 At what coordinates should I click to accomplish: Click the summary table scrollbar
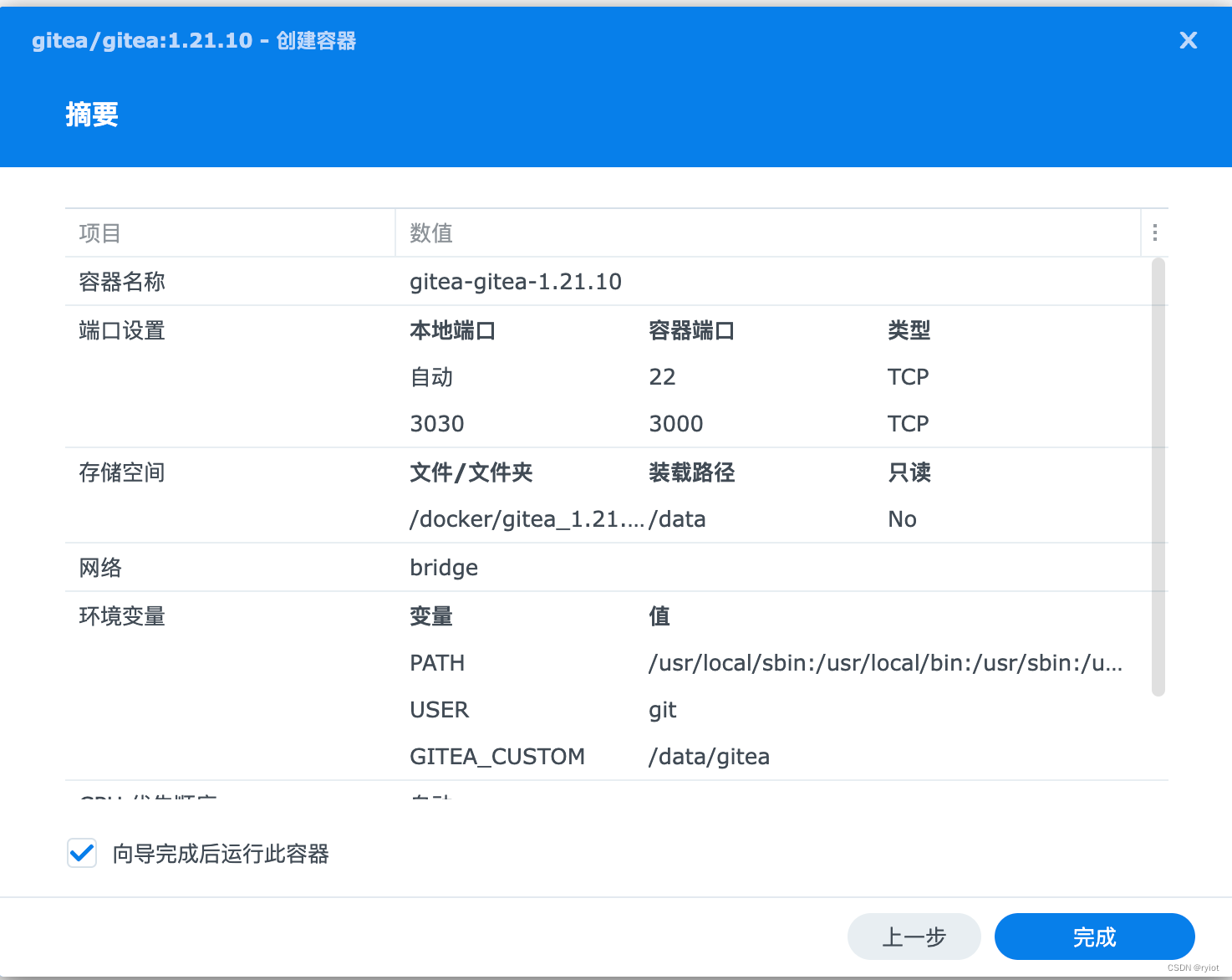(x=1158, y=477)
